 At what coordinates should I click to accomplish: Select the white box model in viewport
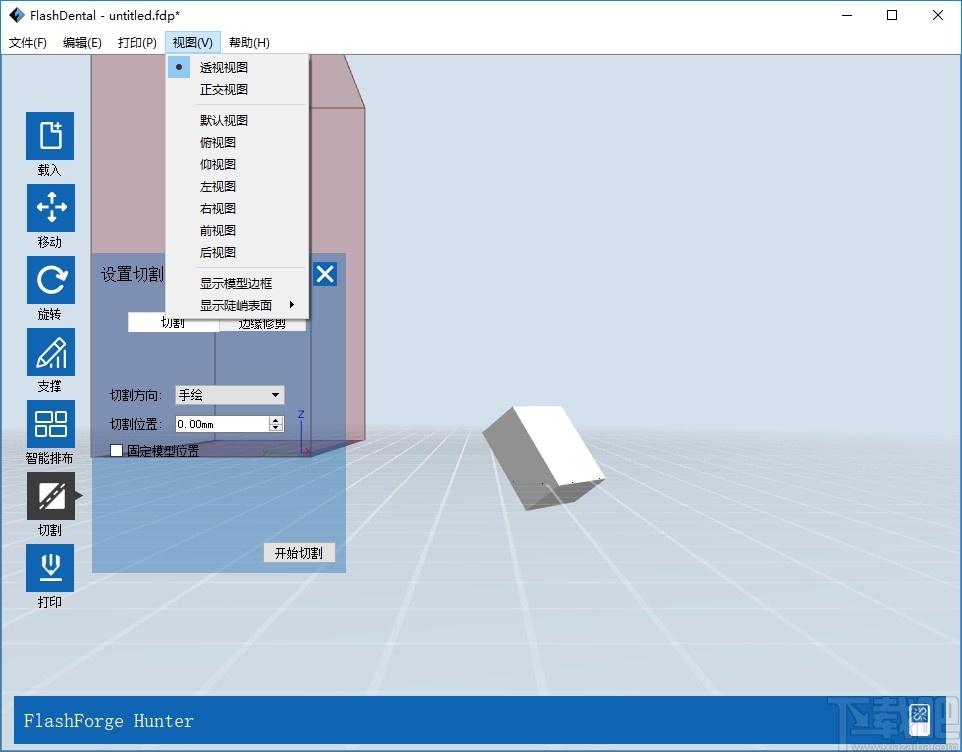point(543,457)
